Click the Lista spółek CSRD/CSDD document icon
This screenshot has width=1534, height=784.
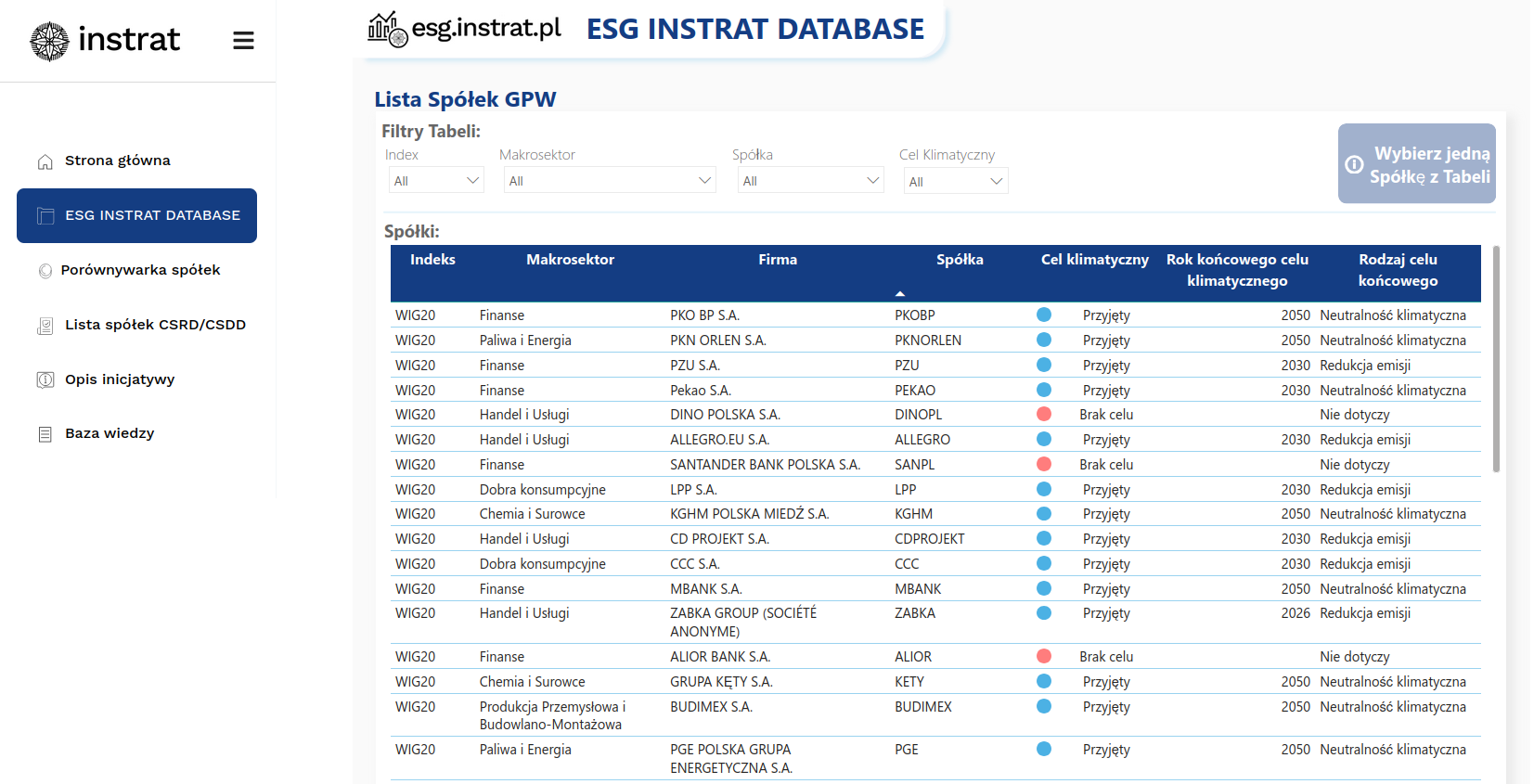pyautogui.click(x=45, y=326)
